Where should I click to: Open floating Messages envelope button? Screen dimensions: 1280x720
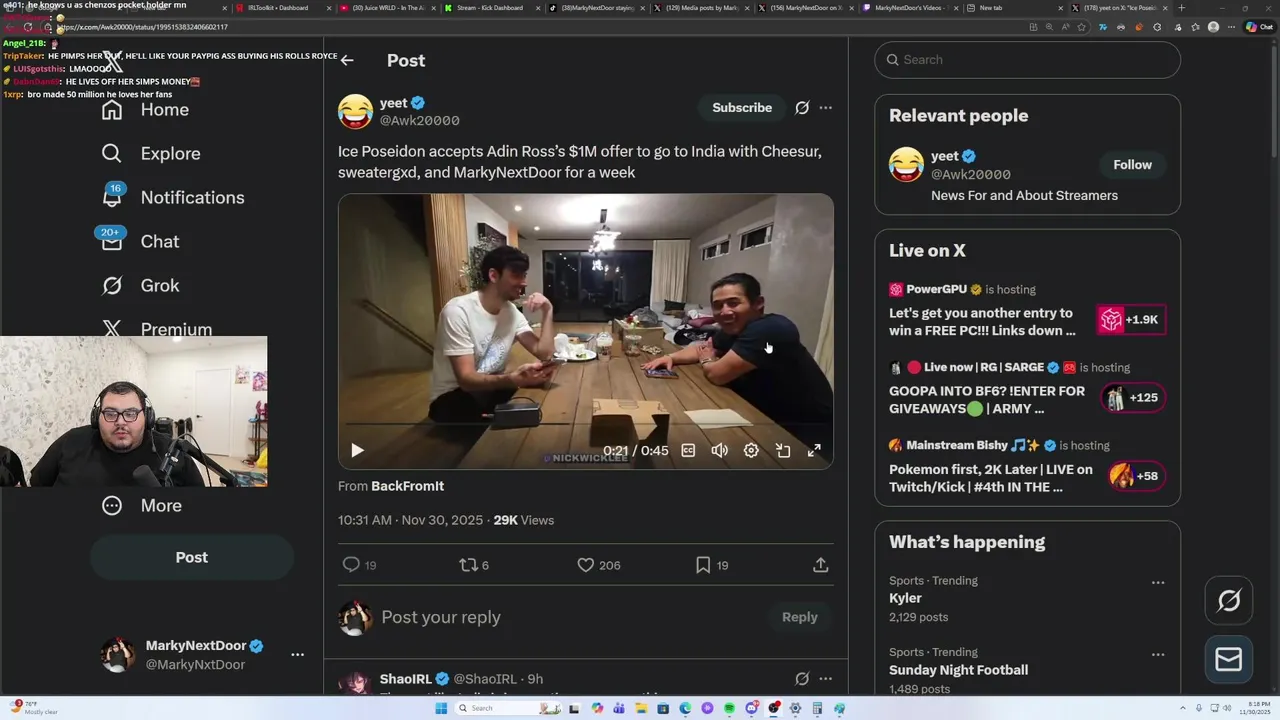coord(1229,660)
